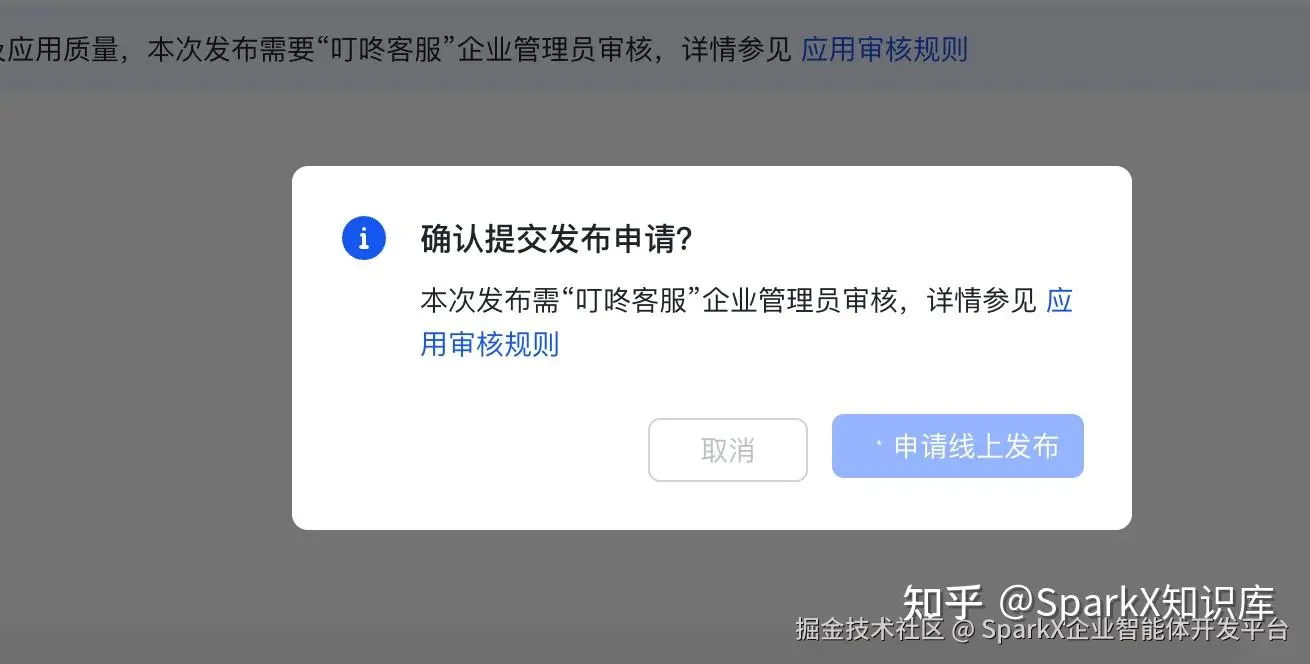This screenshot has height=664, width=1310.
Task: Click 详情参见 text inside the dialog
Action: pyautogui.click(x=982, y=300)
